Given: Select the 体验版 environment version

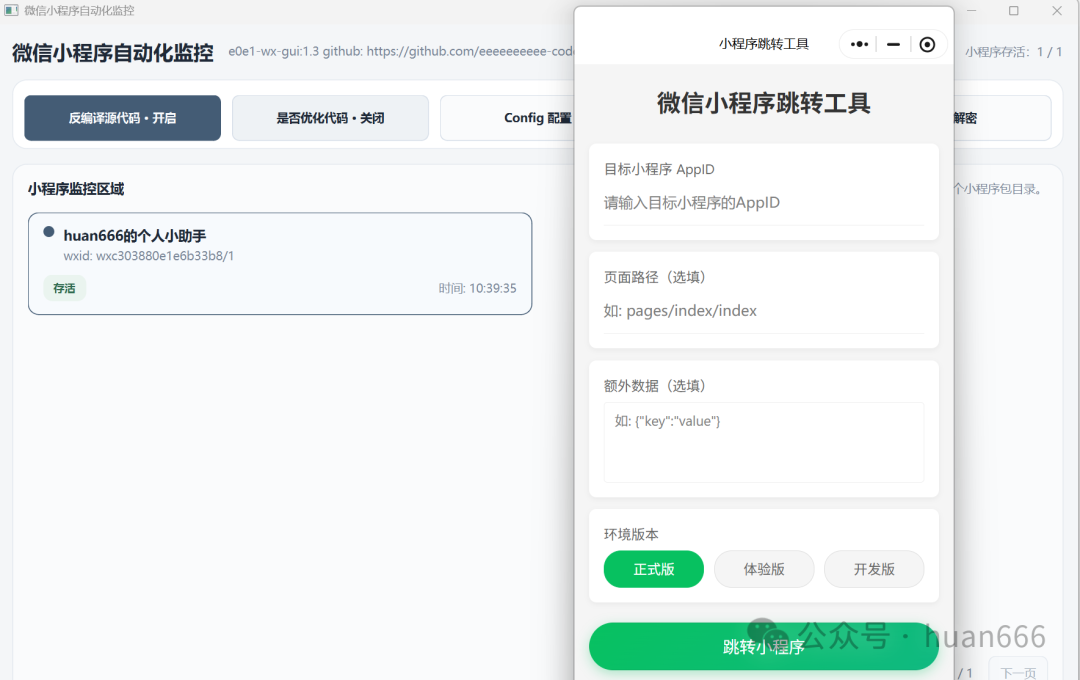Looking at the screenshot, I should (764, 569).
